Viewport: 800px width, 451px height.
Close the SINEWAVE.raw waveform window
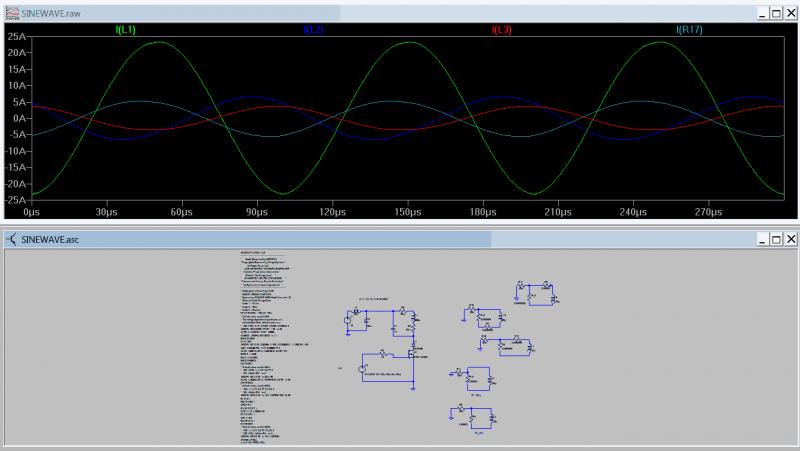790,13
